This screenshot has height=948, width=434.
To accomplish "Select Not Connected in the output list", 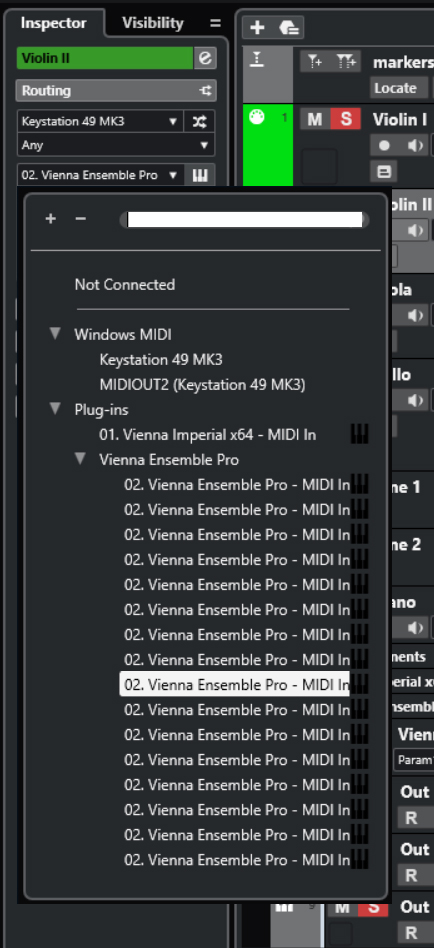I will [125, 285].
